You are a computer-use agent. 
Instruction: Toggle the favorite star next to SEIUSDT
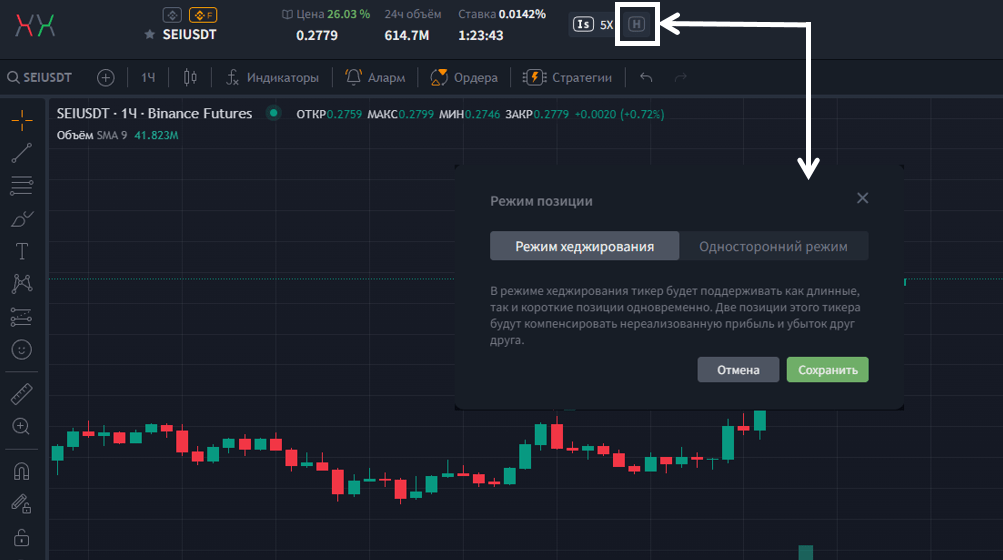(150, 35)
